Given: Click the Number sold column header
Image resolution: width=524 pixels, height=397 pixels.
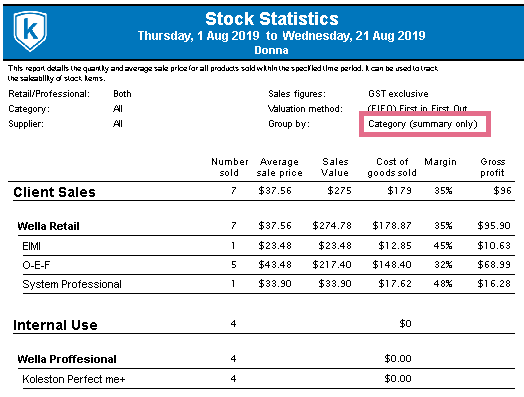Looking at the screenshot, I should point(230,167).
